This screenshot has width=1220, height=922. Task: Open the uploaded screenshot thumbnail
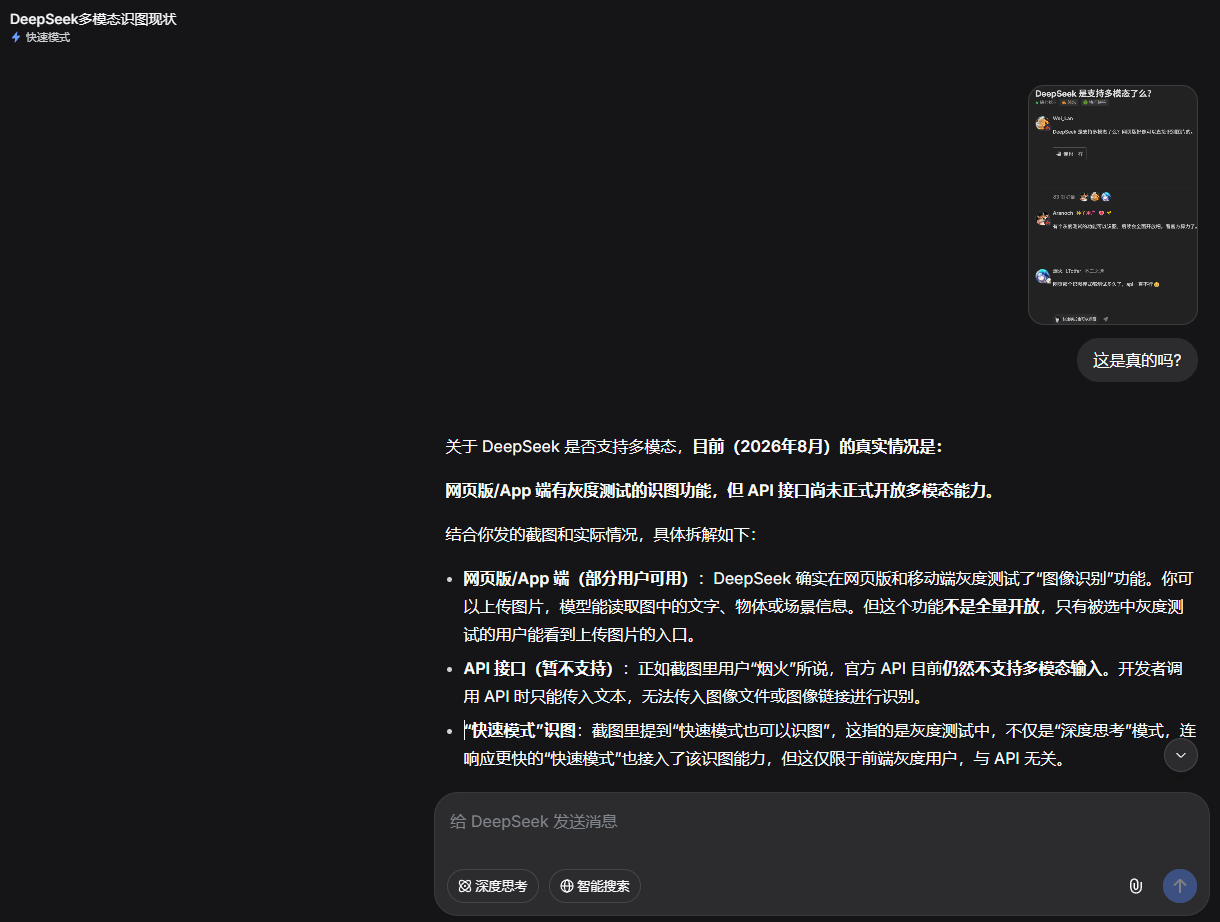tap(1113, 205)
